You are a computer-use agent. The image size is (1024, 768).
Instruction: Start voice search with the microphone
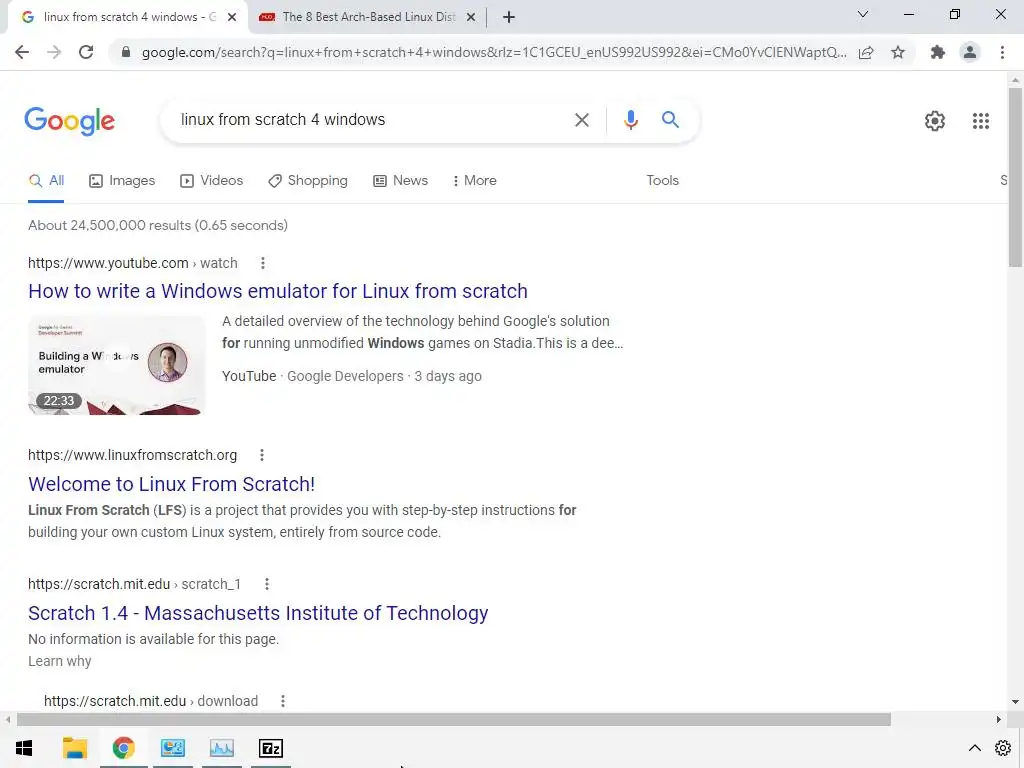tap(630, 120)
